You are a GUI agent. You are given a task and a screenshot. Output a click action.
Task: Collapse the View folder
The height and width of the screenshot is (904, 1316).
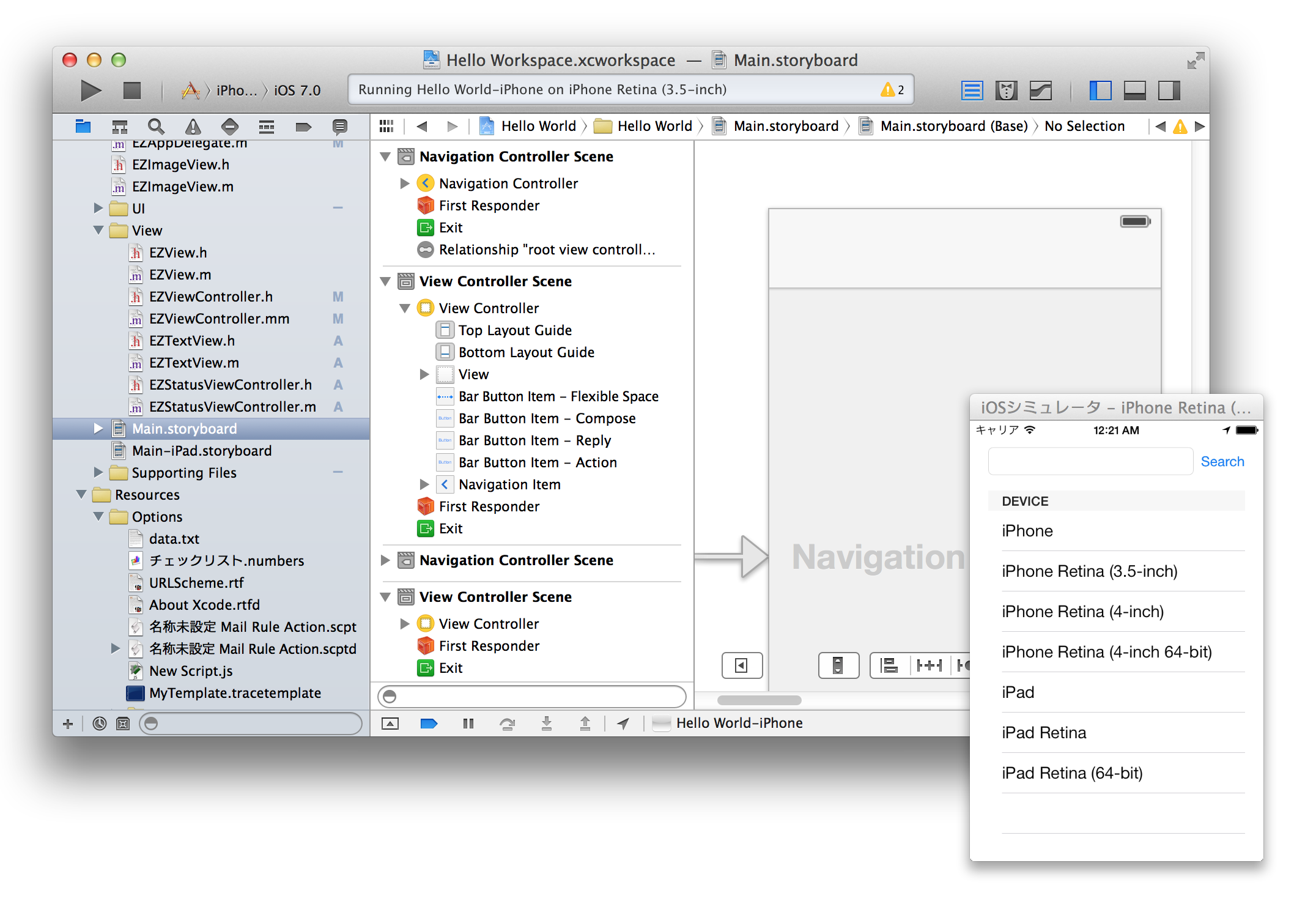point(98,230)
